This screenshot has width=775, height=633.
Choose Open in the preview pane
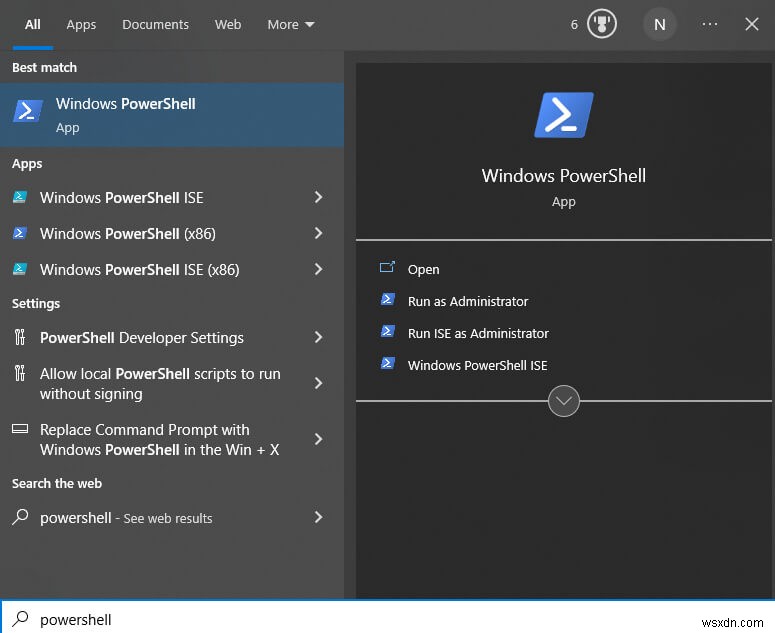[x=423, y=269]
